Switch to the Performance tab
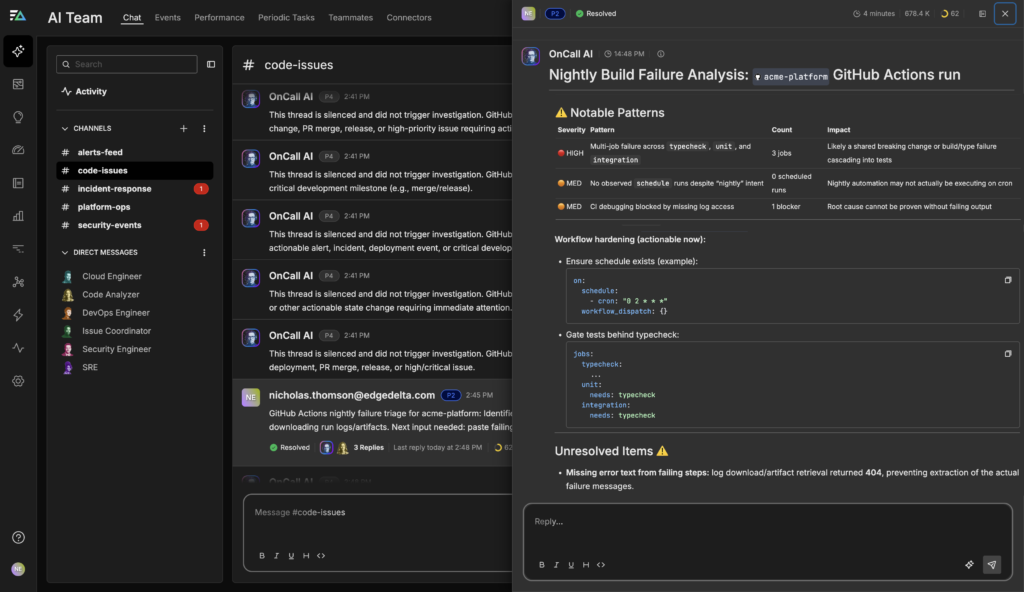 219,18
